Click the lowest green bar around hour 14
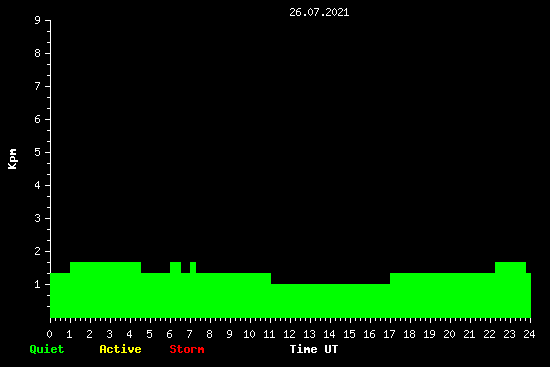 click(x=330, y=301)
